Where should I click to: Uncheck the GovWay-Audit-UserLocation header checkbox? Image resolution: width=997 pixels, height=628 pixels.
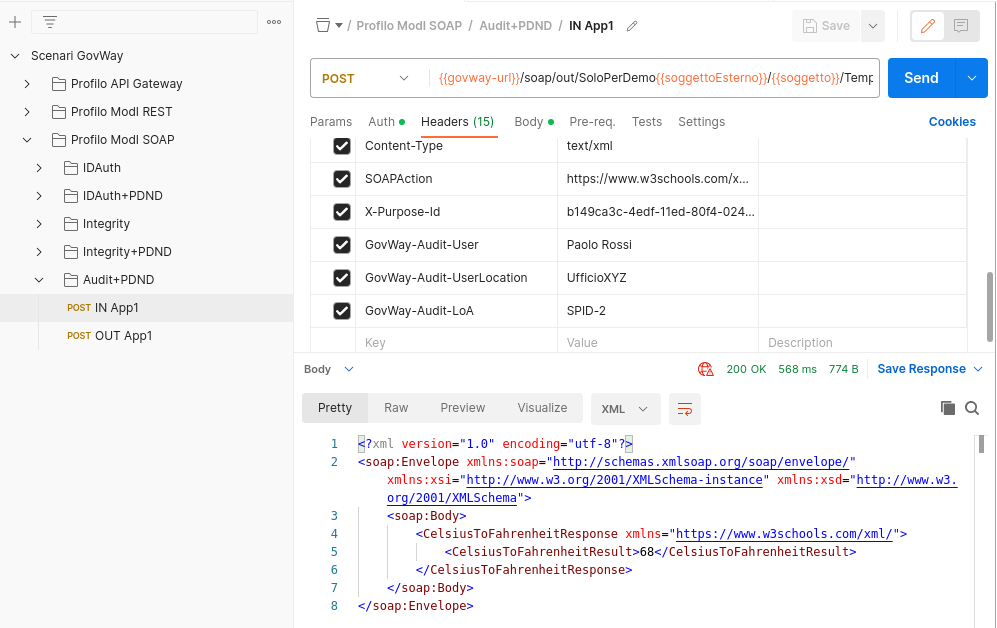pyautogui.click(x=342, y=278)
